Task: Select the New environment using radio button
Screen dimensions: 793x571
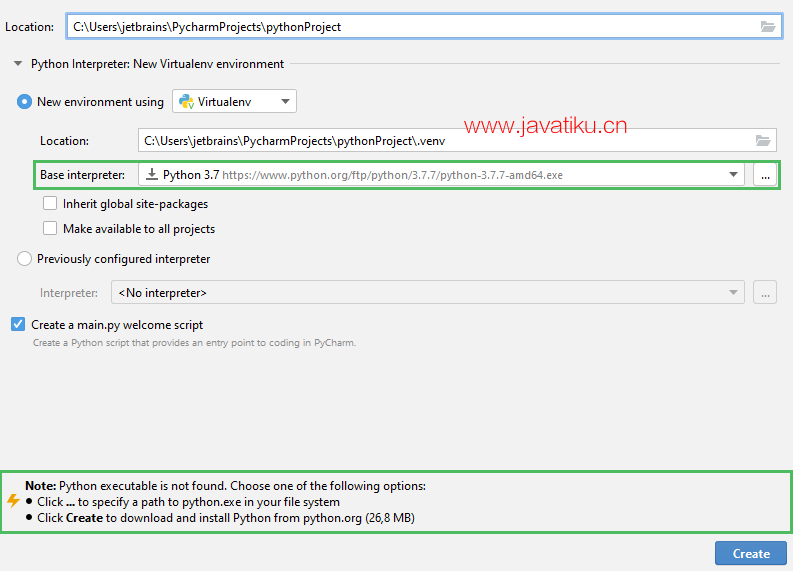Action: (24, 102)
